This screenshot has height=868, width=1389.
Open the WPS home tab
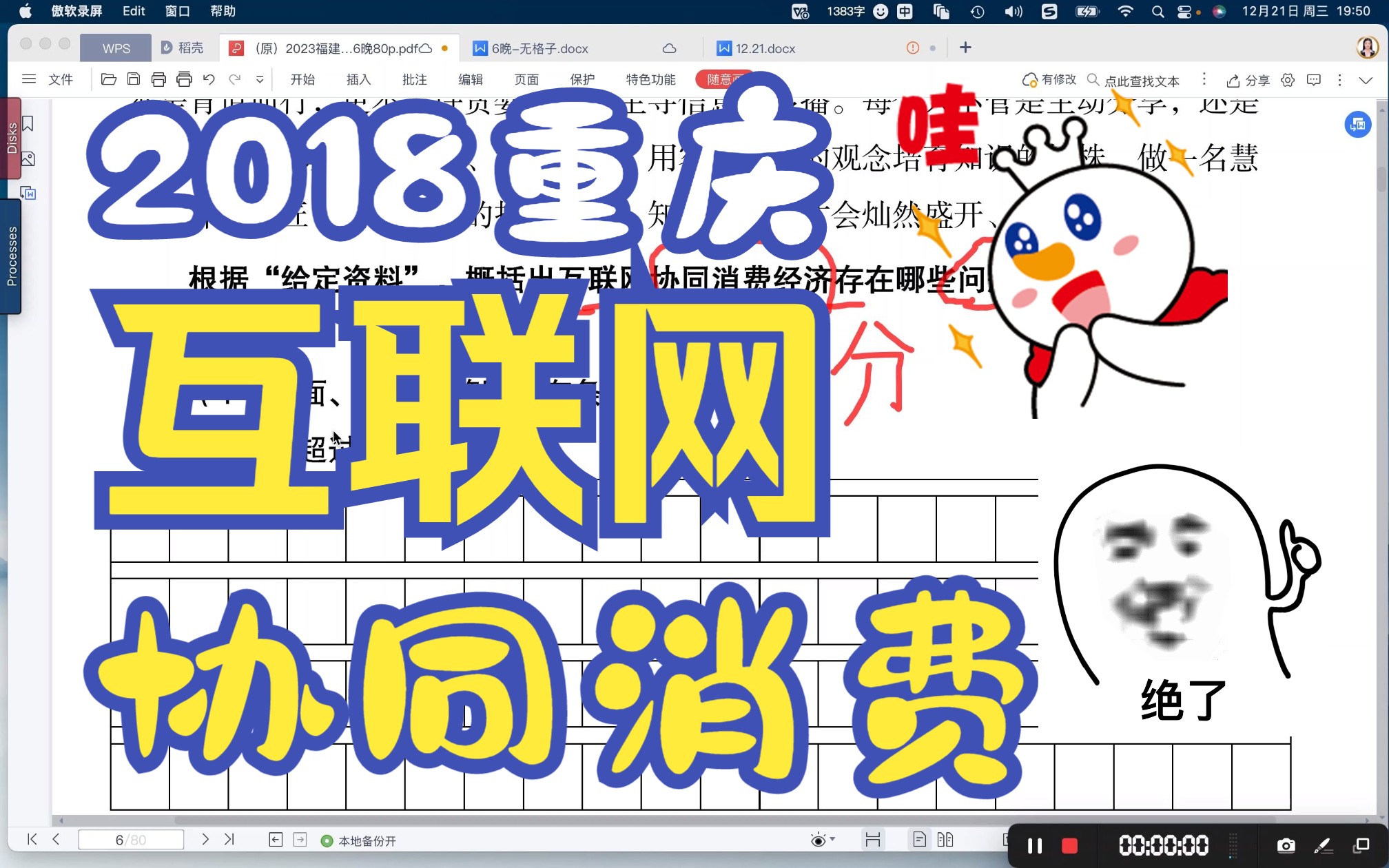pos(116,48)
